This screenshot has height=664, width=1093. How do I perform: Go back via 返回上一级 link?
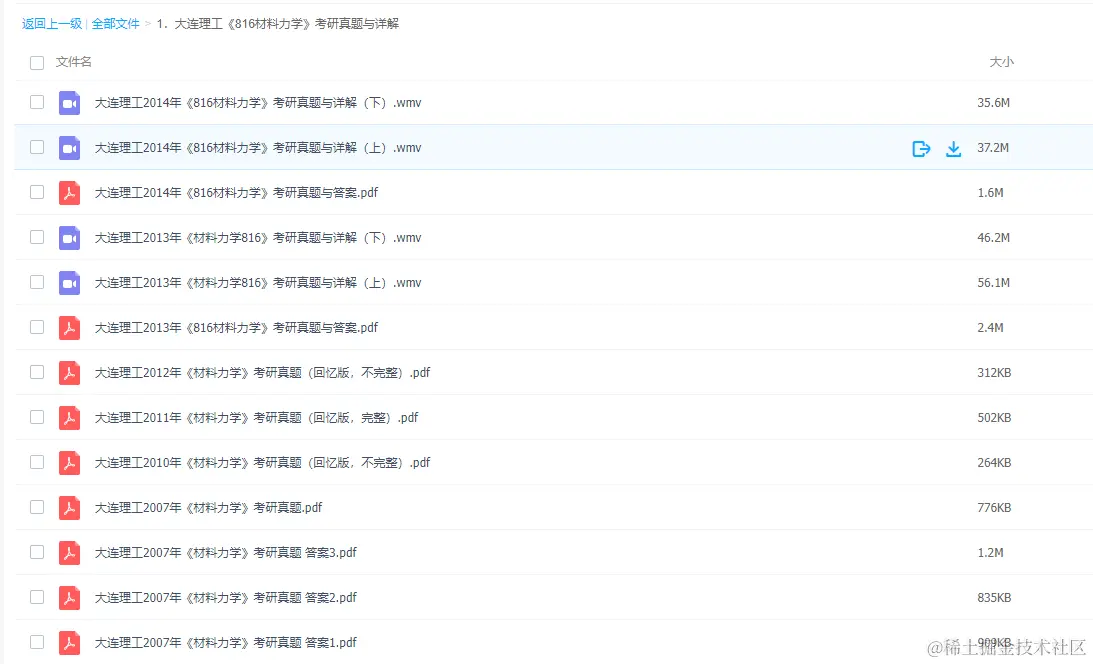coord(52,24)
